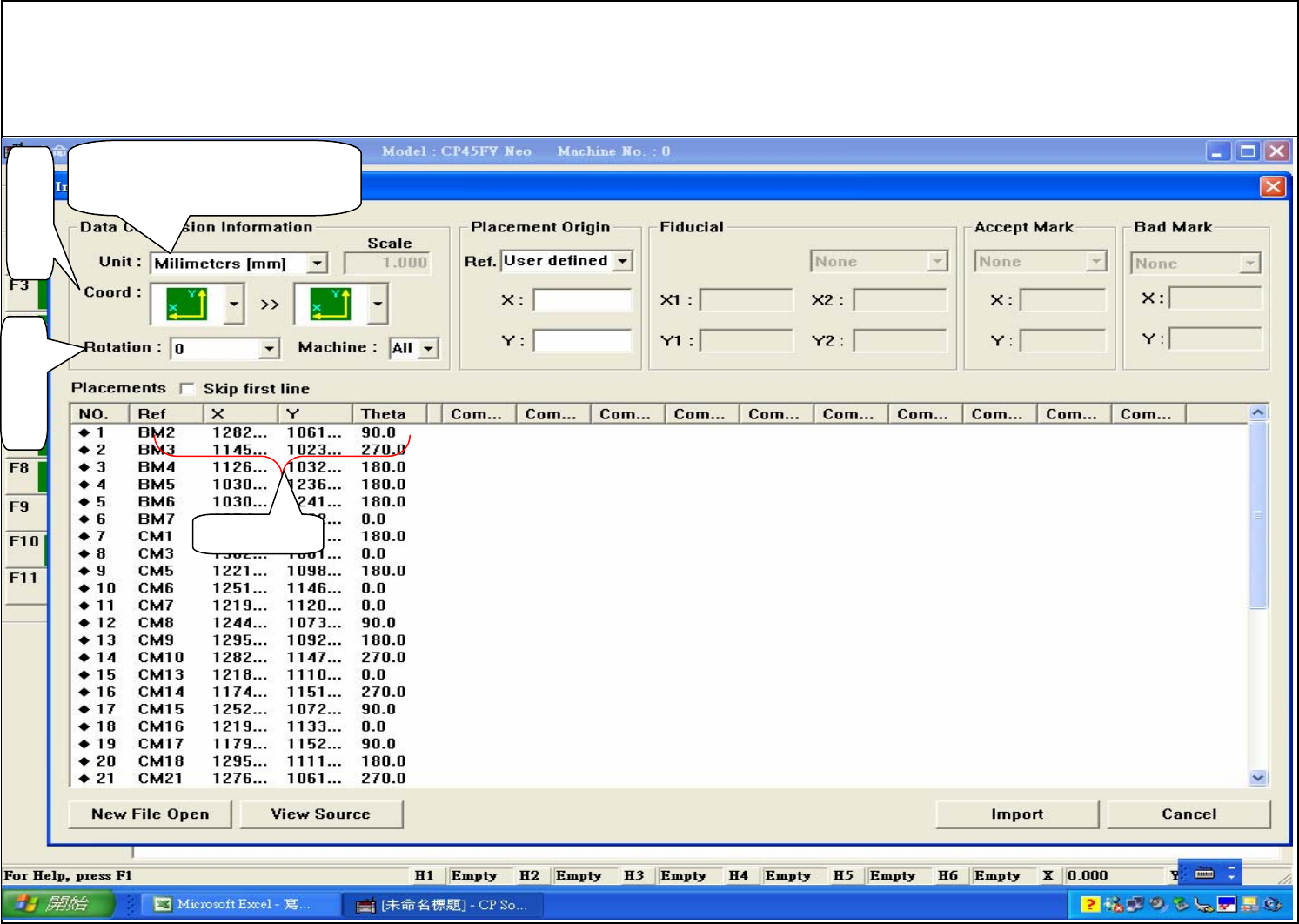1299x924 pixels.
Task: Enable the Skip first line checkbox
Action: point(187,388)
